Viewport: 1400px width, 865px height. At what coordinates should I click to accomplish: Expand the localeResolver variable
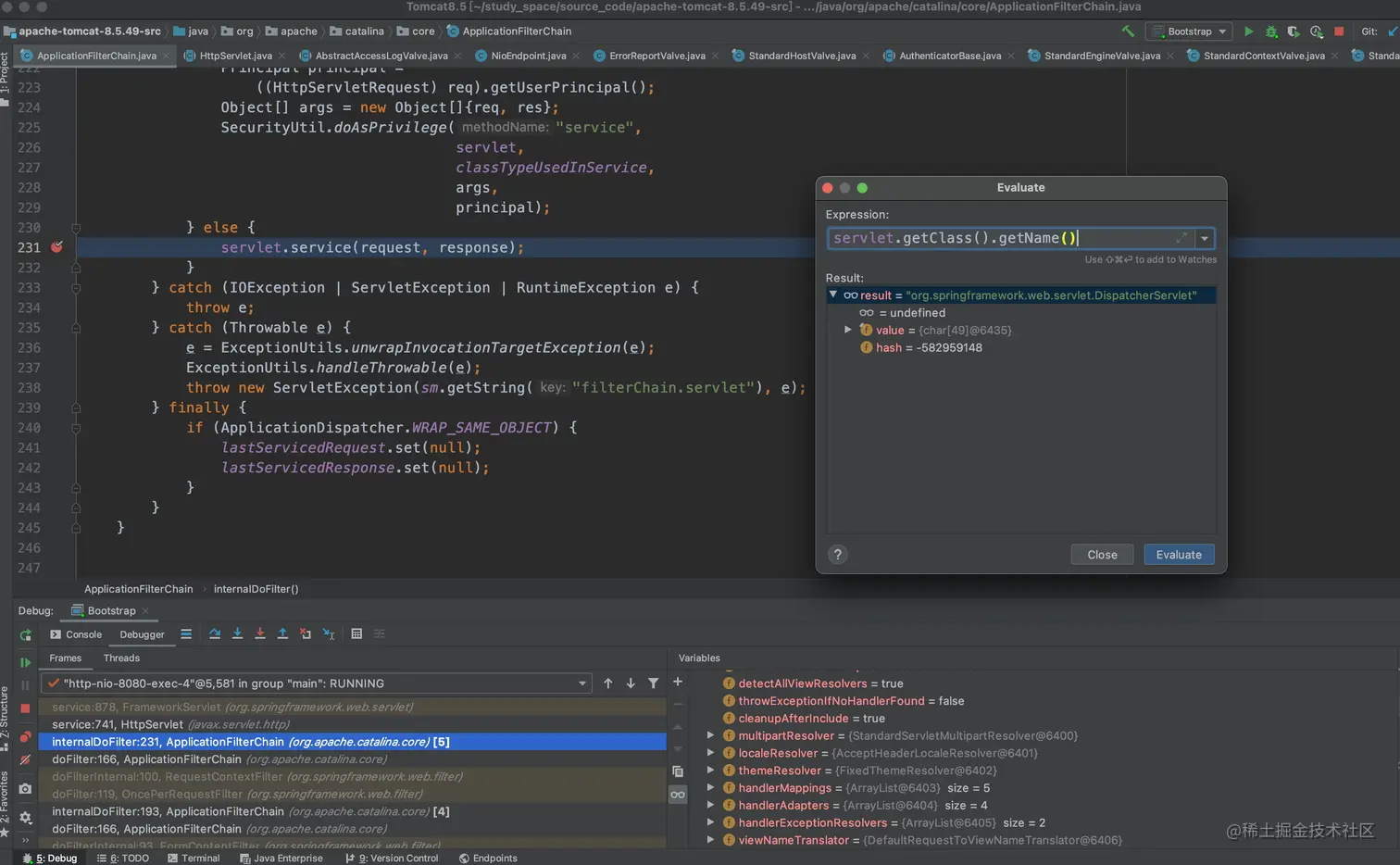pyautogui.click(x=711, y=754)
